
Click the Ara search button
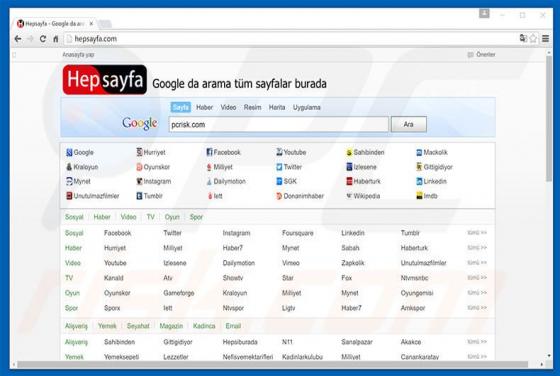pos(409,124)
